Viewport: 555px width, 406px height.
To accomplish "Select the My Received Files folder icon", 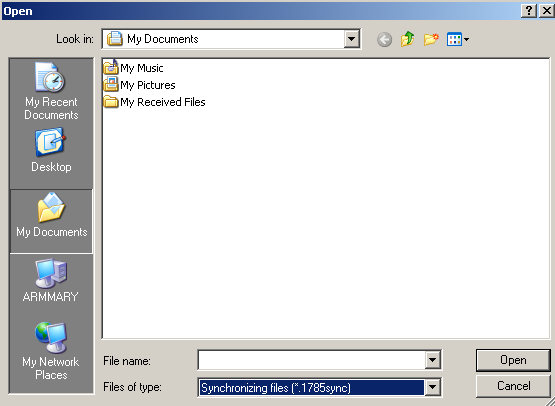I will click(x=111, y=102).
